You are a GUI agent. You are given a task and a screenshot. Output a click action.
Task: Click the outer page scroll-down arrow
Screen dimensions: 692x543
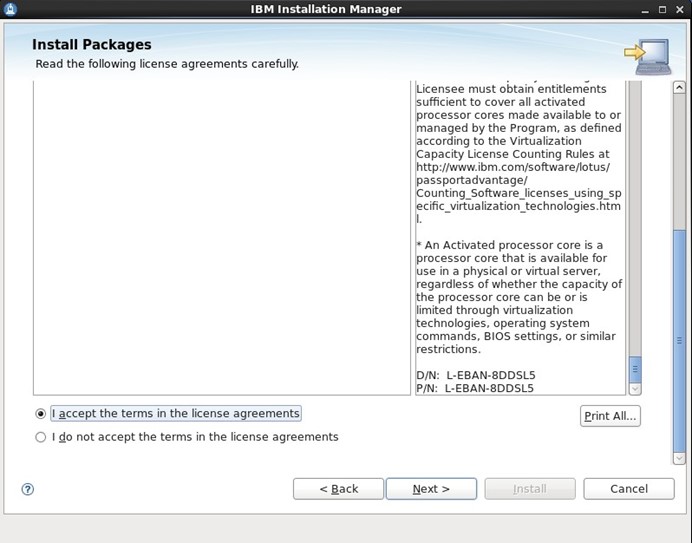[682, 459]
